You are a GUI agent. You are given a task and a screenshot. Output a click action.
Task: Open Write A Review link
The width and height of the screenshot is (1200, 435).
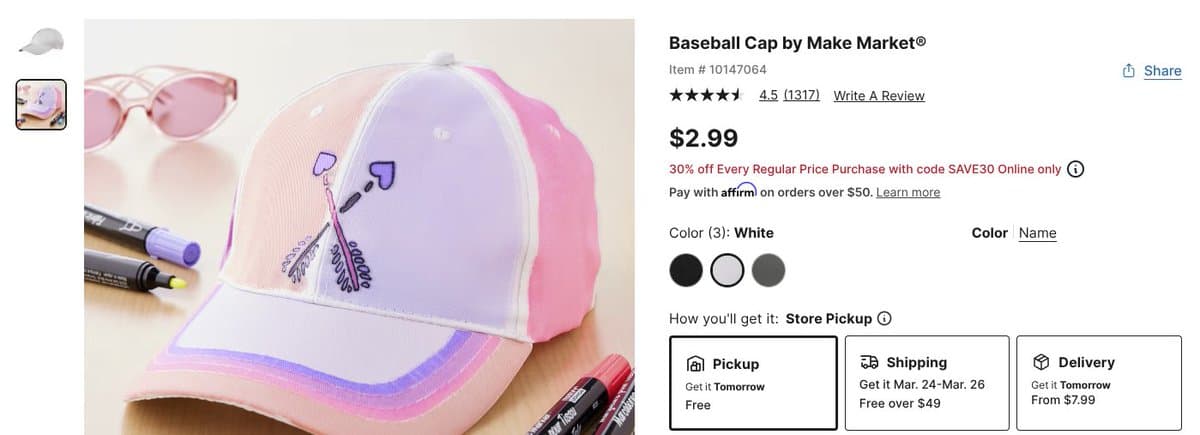[879, 96]
